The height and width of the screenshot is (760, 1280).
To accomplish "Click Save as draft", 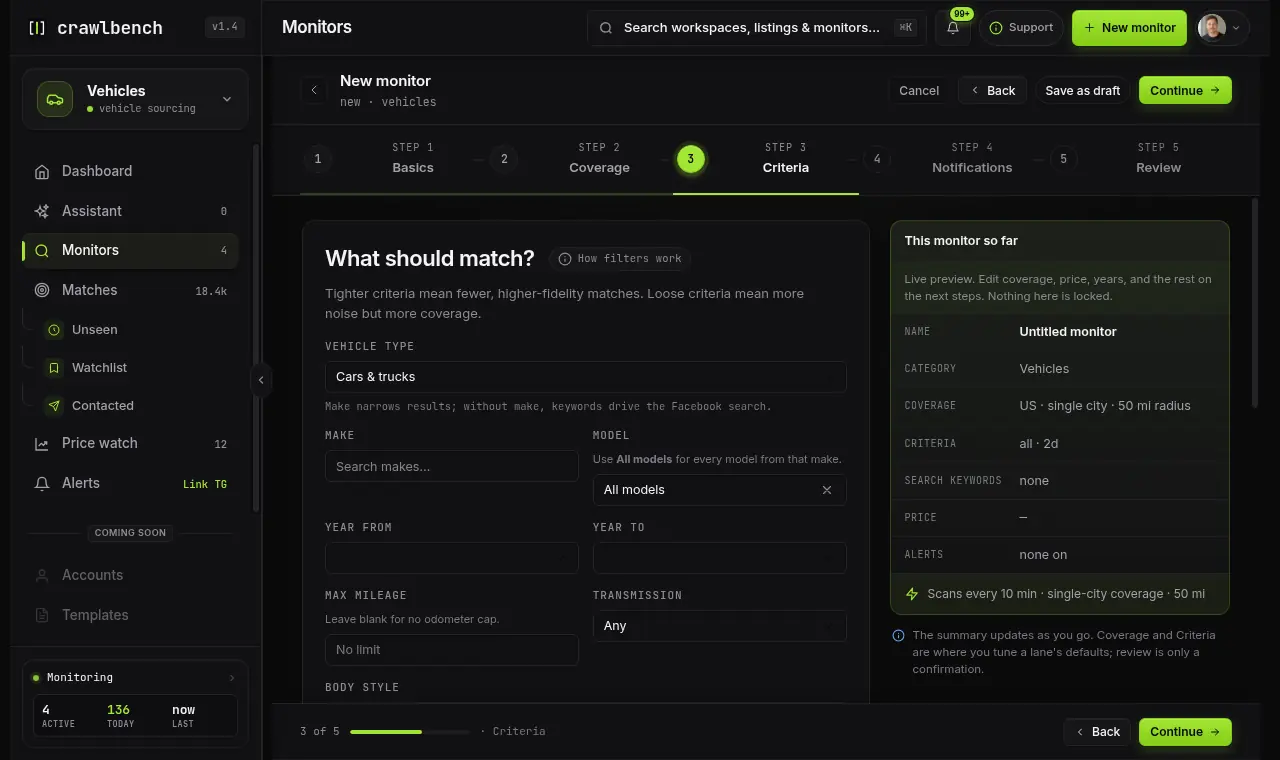I will point(1083,90).
